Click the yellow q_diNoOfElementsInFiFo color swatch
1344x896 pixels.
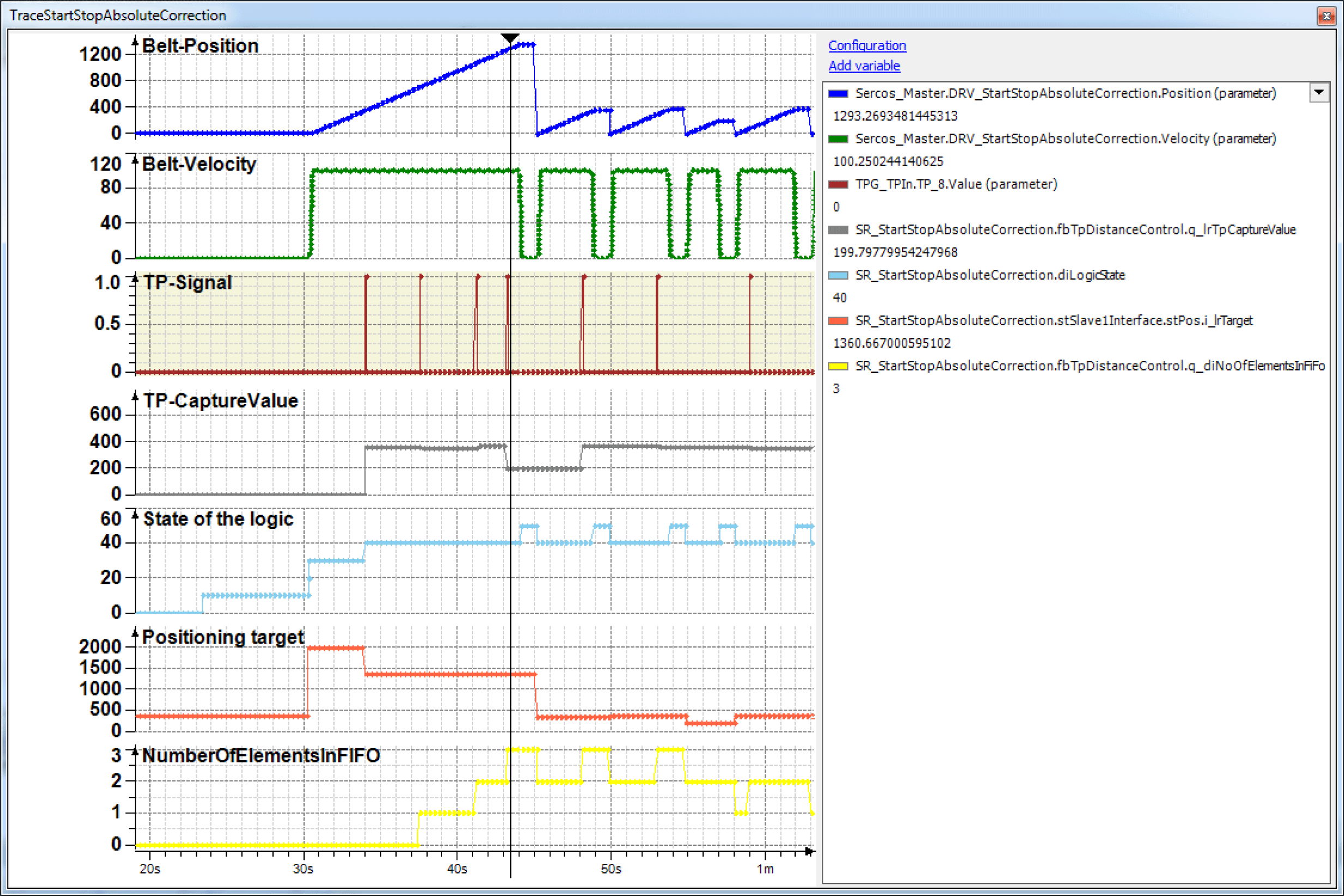[x=838, y=366]
